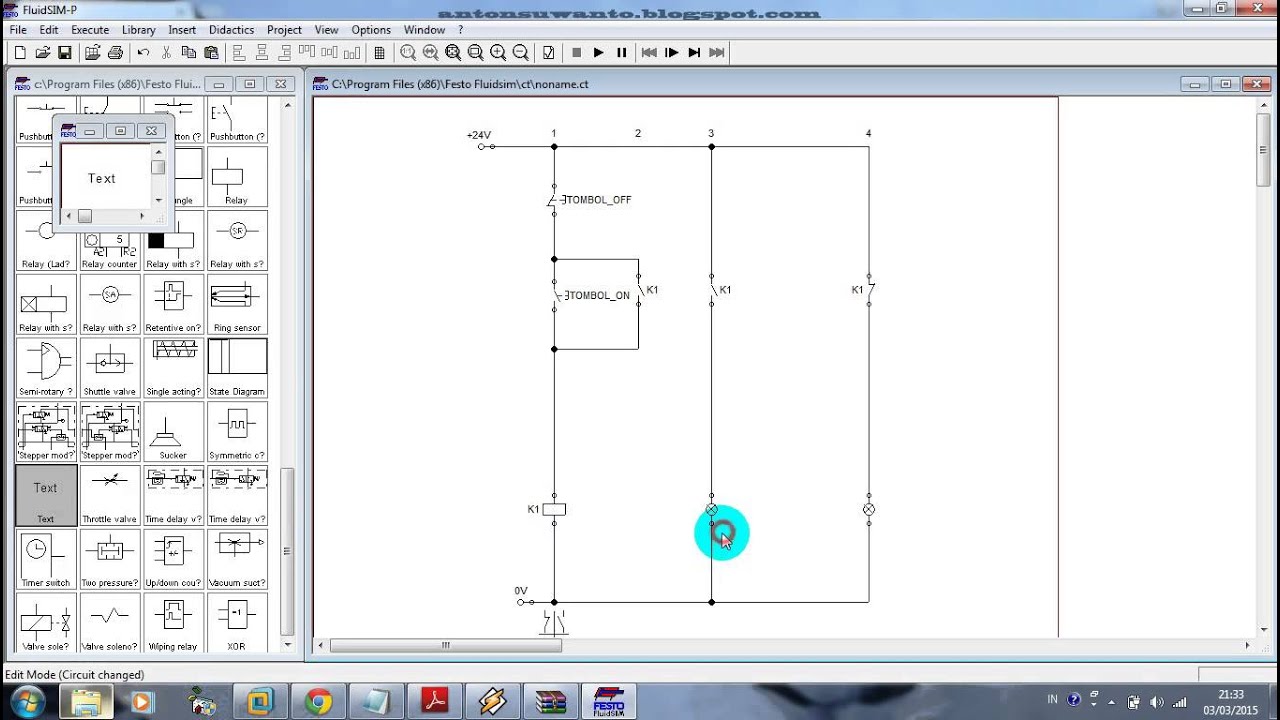Click the K1 break contact in path 4
Image resolution: width=1280 pixels, height=720 pixels.
point(869,290)
